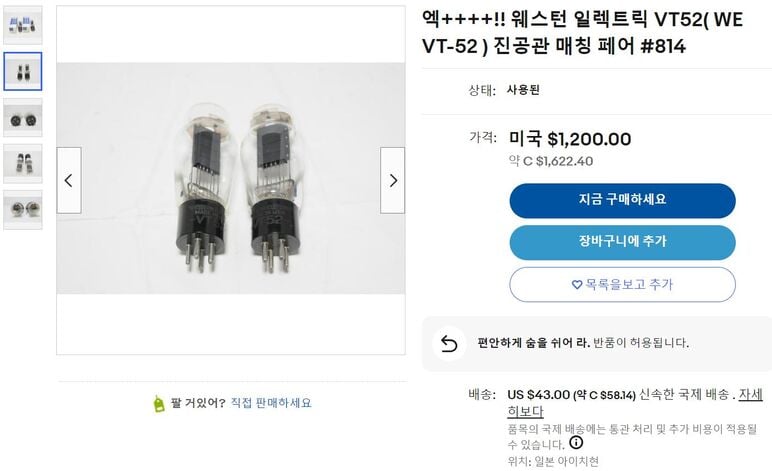Select the top thumbnail with boxed tubes
772x471 pixels.
pos(23,26)
